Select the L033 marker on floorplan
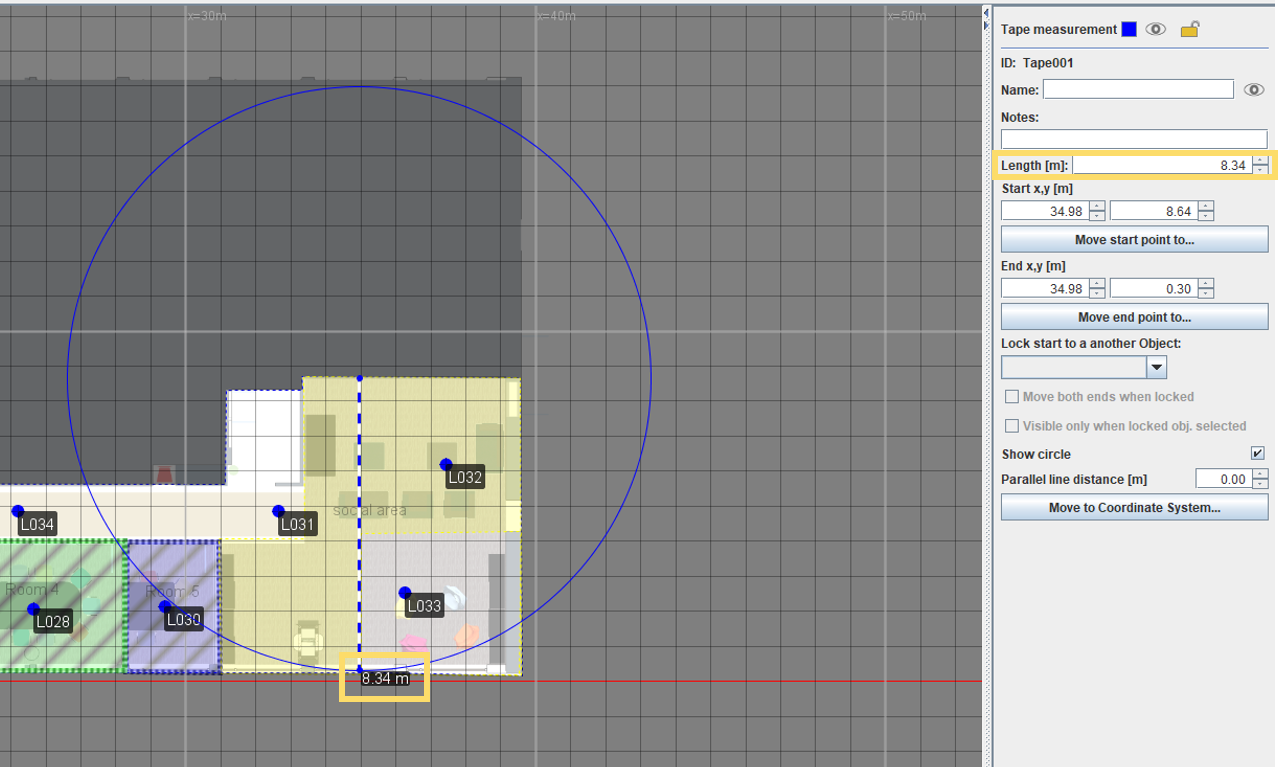Image resolution: width=1278 pixels, height=767 pixels. click(x=405, y=593)
